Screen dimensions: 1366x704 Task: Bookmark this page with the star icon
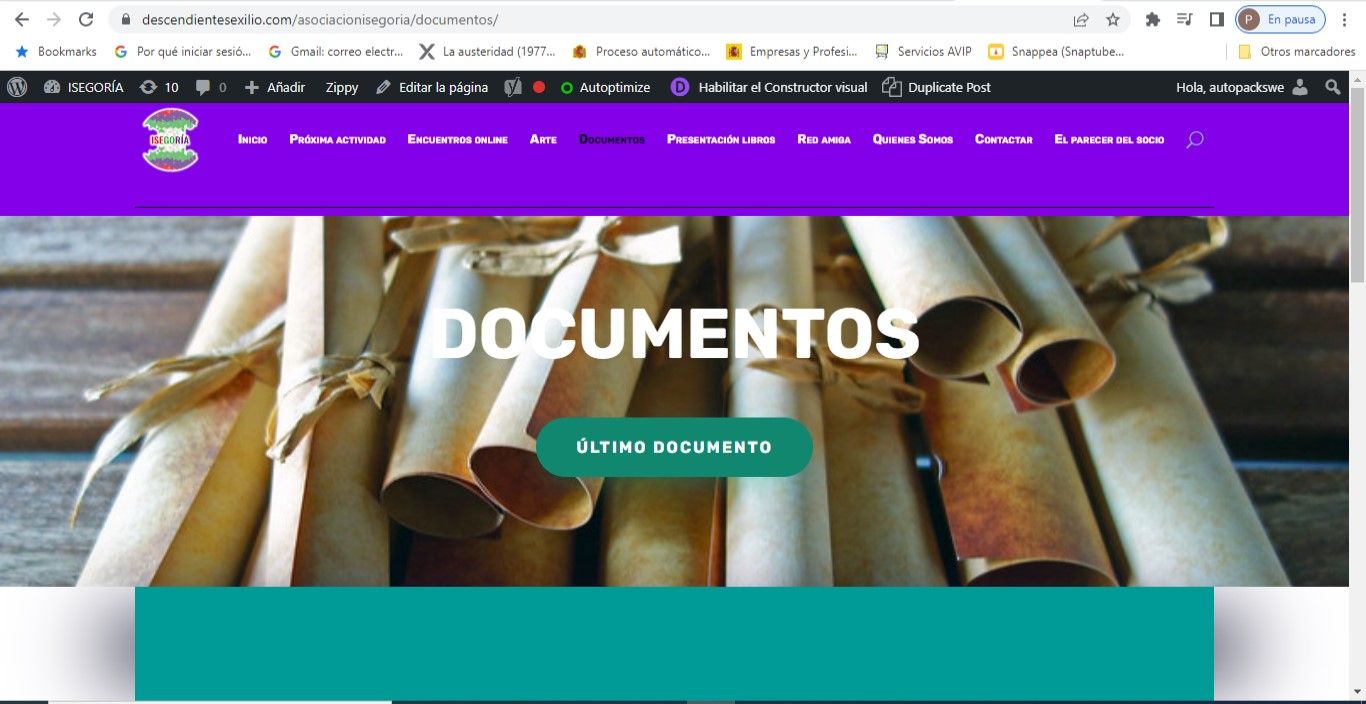coord(1113,19)
